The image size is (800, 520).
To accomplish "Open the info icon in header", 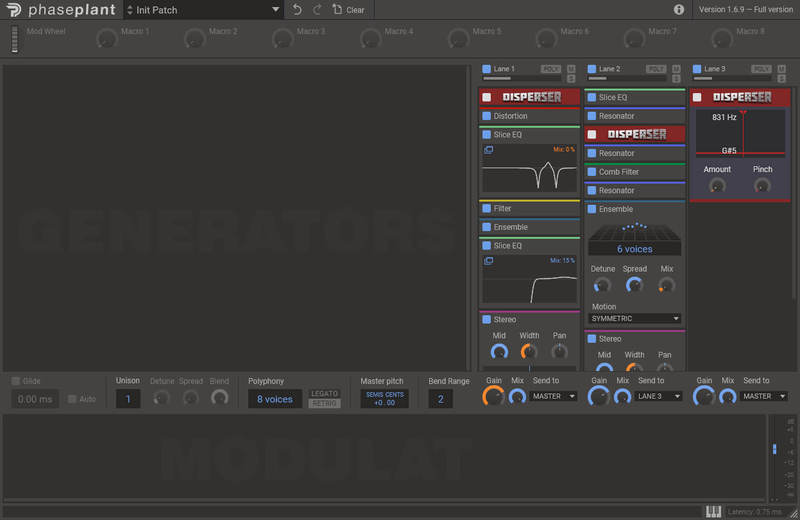I will point(679,9).
